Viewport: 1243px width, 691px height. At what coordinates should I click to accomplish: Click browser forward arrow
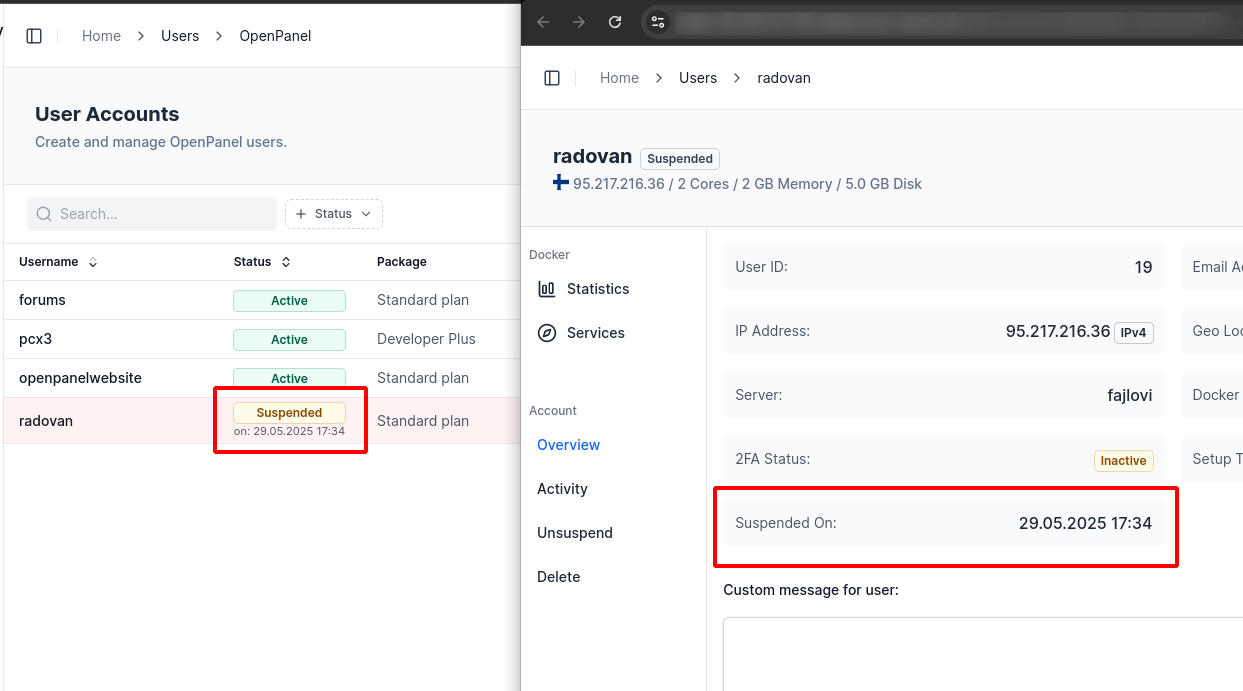coord(579,21)
